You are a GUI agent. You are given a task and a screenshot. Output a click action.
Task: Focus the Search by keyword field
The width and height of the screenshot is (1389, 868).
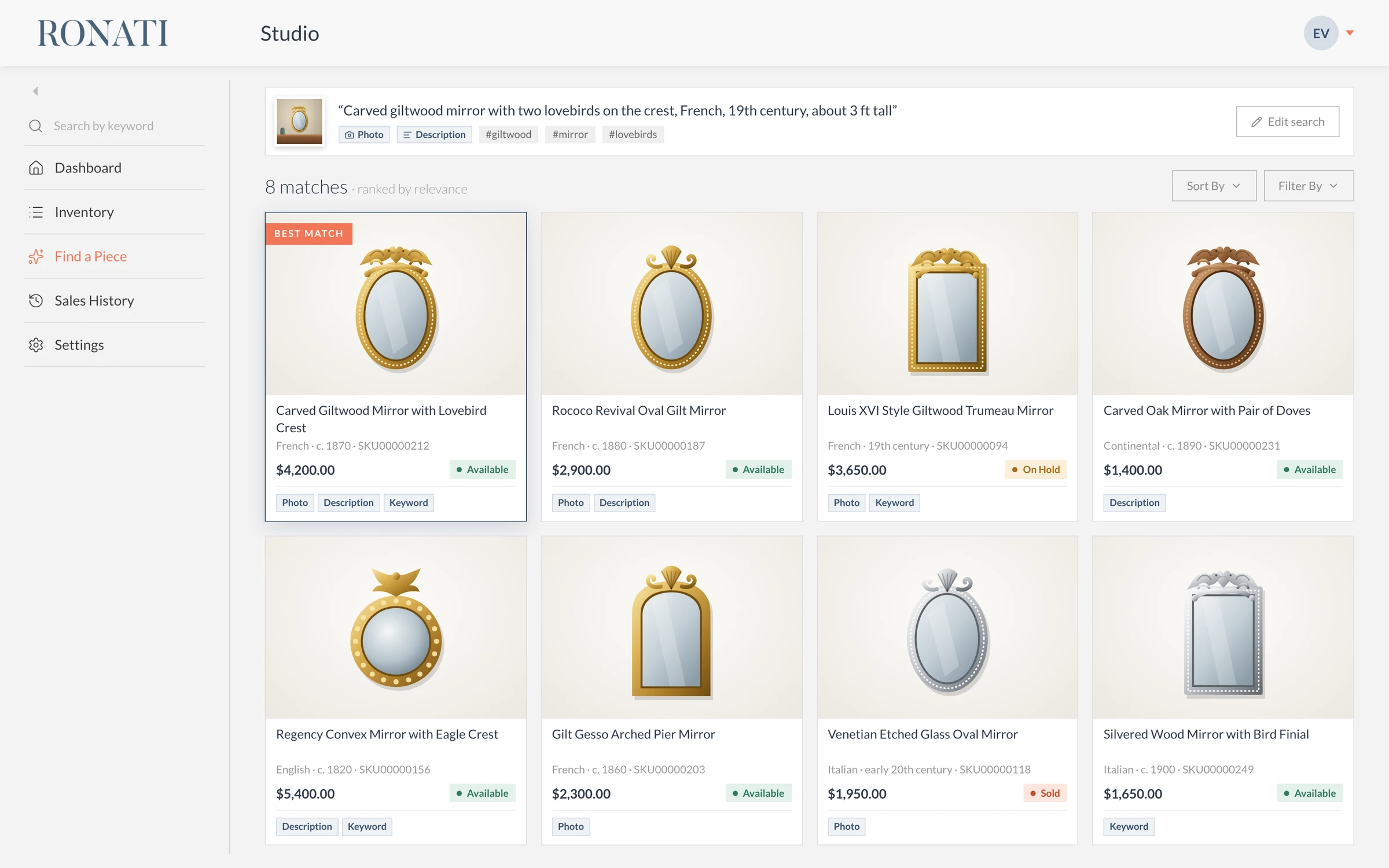[115, 126]
